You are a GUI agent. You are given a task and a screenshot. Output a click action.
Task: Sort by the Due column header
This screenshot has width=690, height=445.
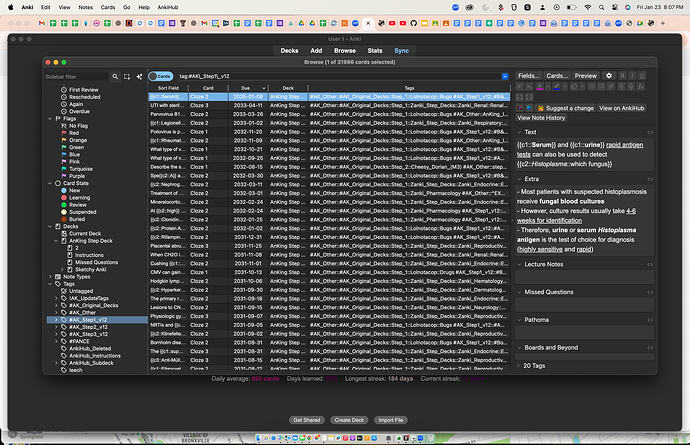[x=248, y=88]
